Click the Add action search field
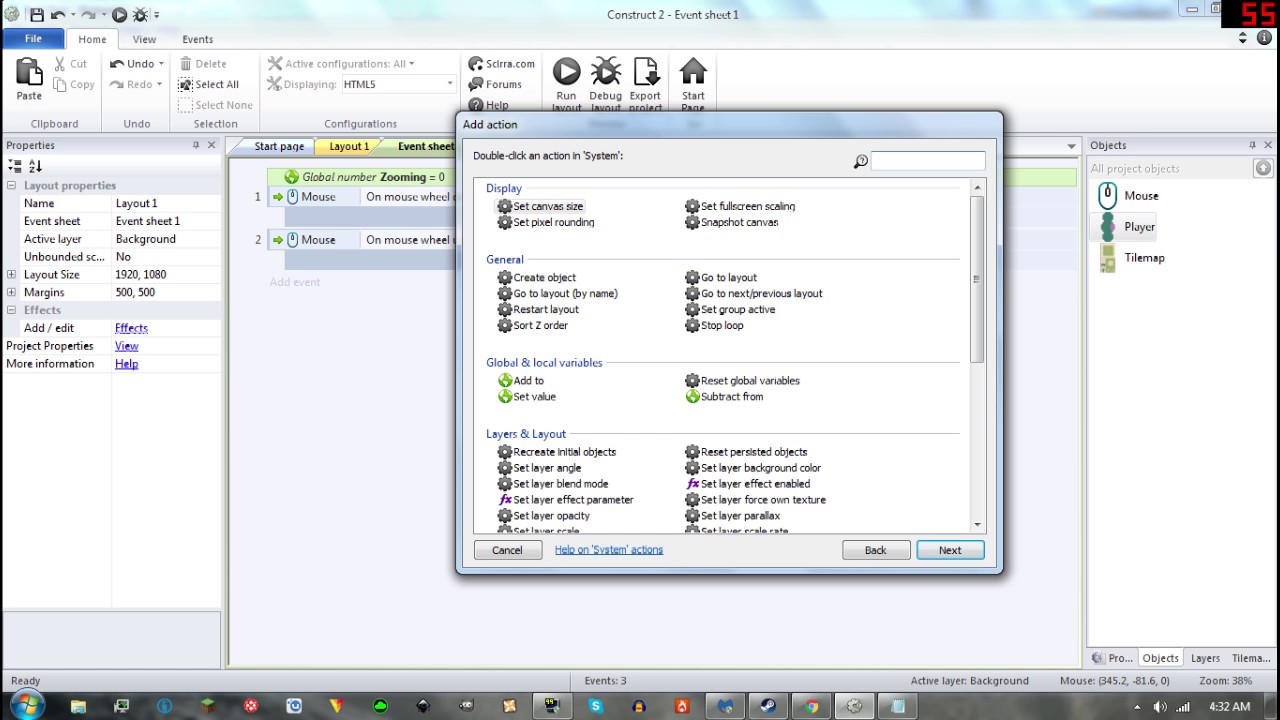 coord(928,161)
